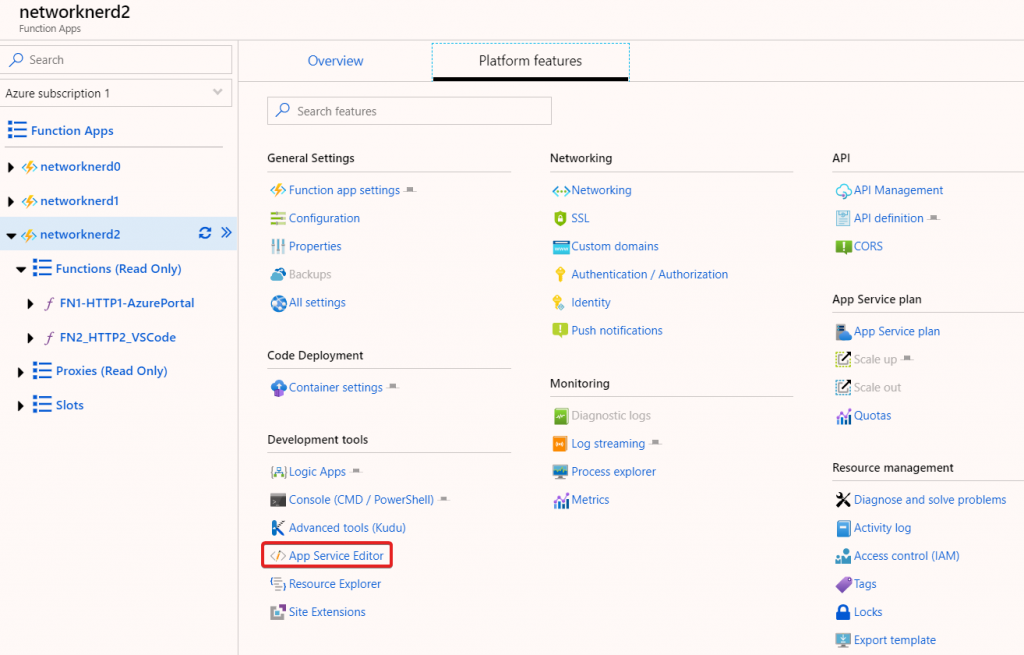Click the SSL shield icon
The height and width of the screenshot is (655, 1024).
(x=560, y=218)
